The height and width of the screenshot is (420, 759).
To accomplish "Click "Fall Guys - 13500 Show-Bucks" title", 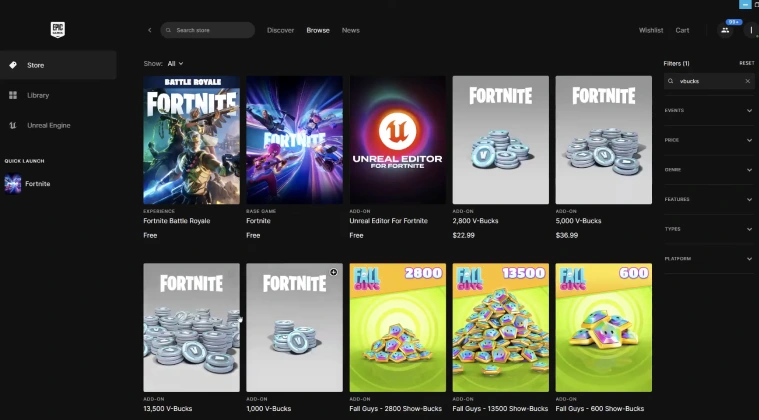I will click(x=501, y=408).
